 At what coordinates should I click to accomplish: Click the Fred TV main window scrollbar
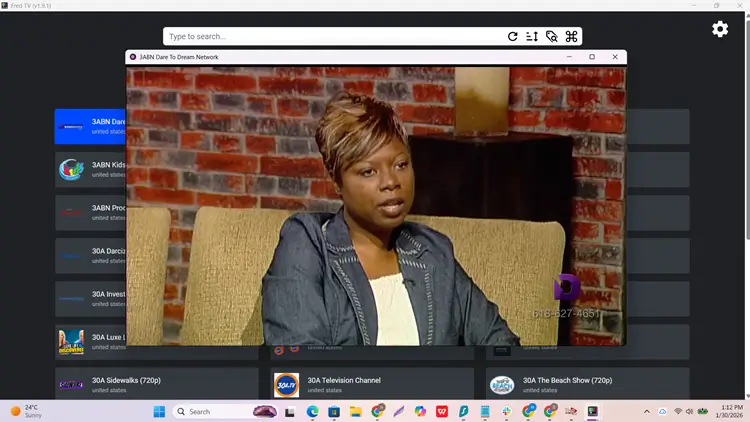747,129
